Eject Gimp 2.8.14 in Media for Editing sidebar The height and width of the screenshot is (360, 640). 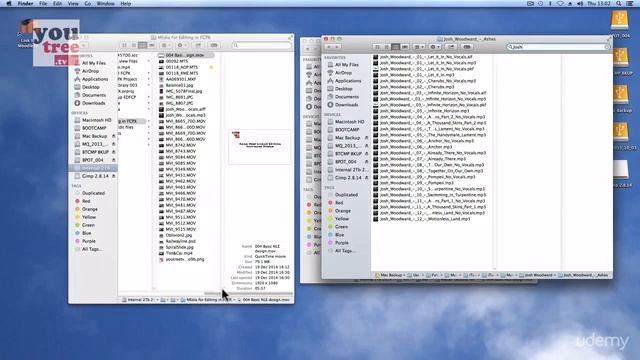point(113,176)
